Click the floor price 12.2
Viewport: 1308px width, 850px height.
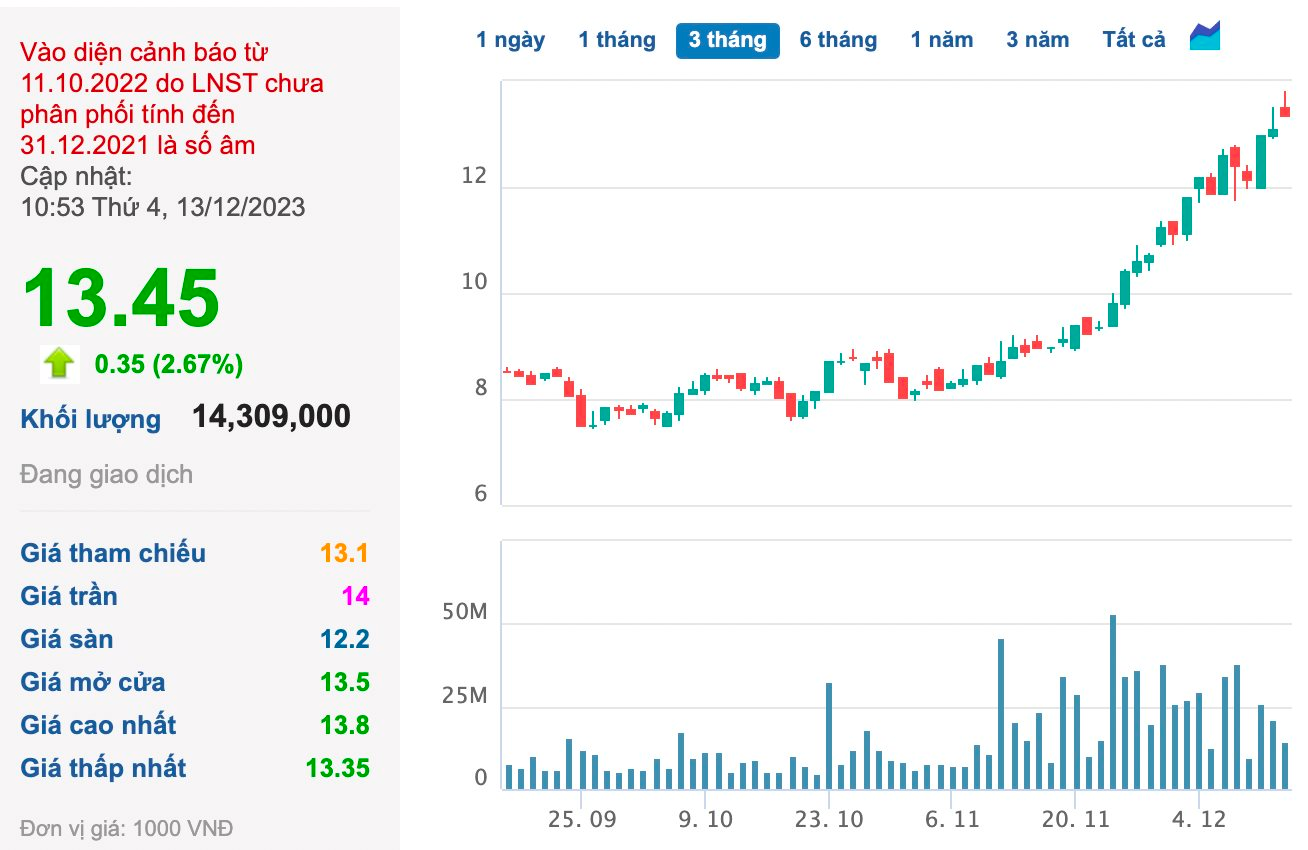tap(345, 639)
